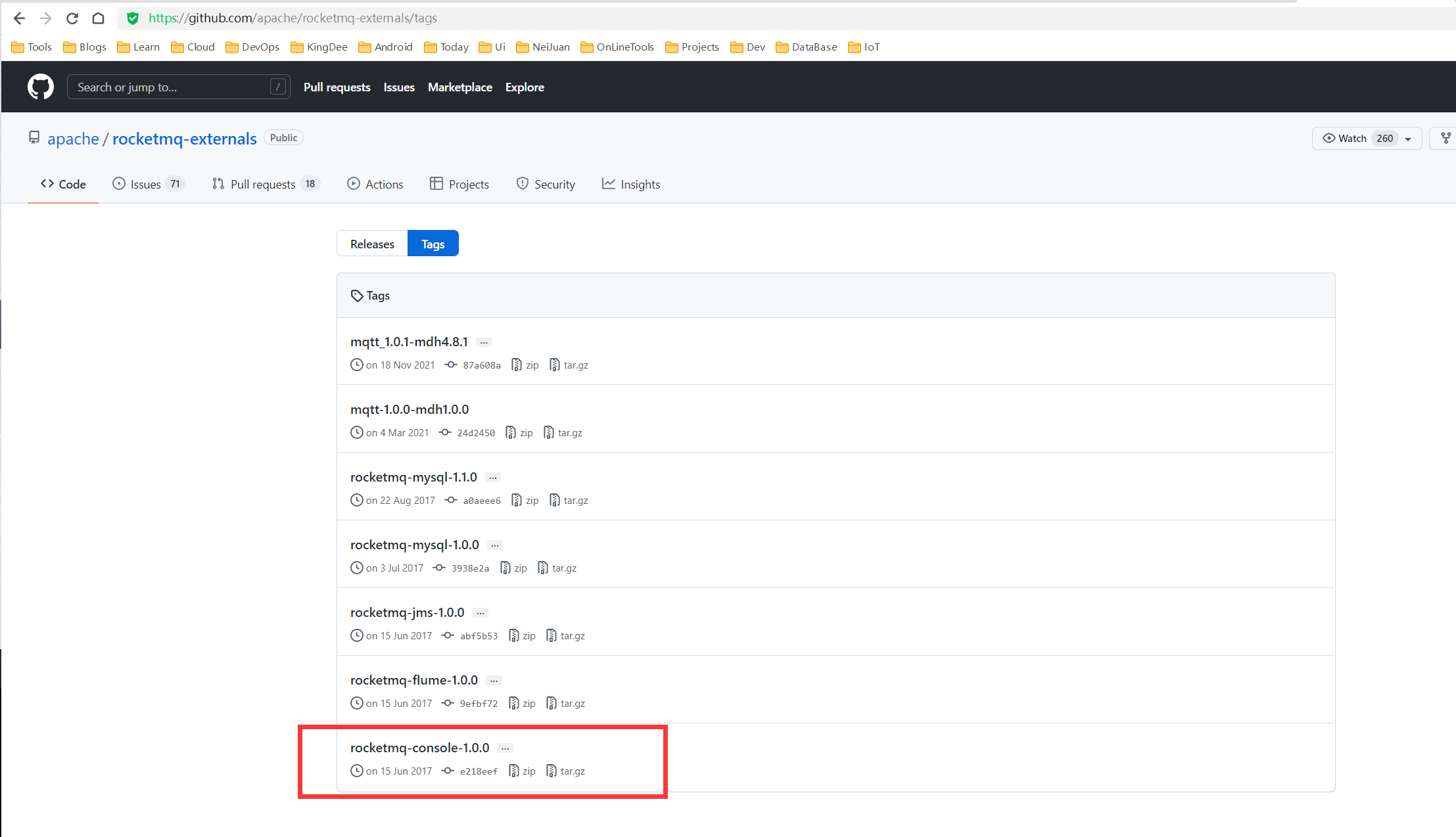Reload the page with browser refresh icon
The image size is (1456, 837).
pyautogui.click(x=72, y=18)
